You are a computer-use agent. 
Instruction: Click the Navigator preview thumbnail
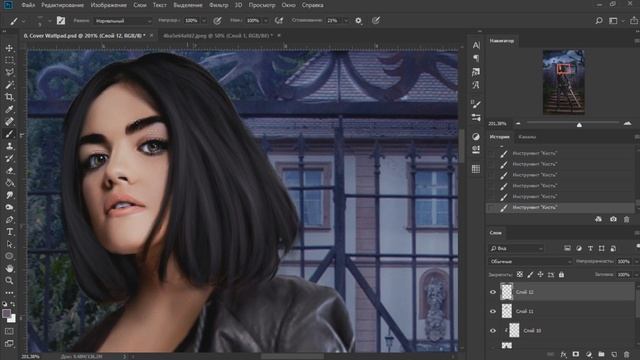coord(564,82)
